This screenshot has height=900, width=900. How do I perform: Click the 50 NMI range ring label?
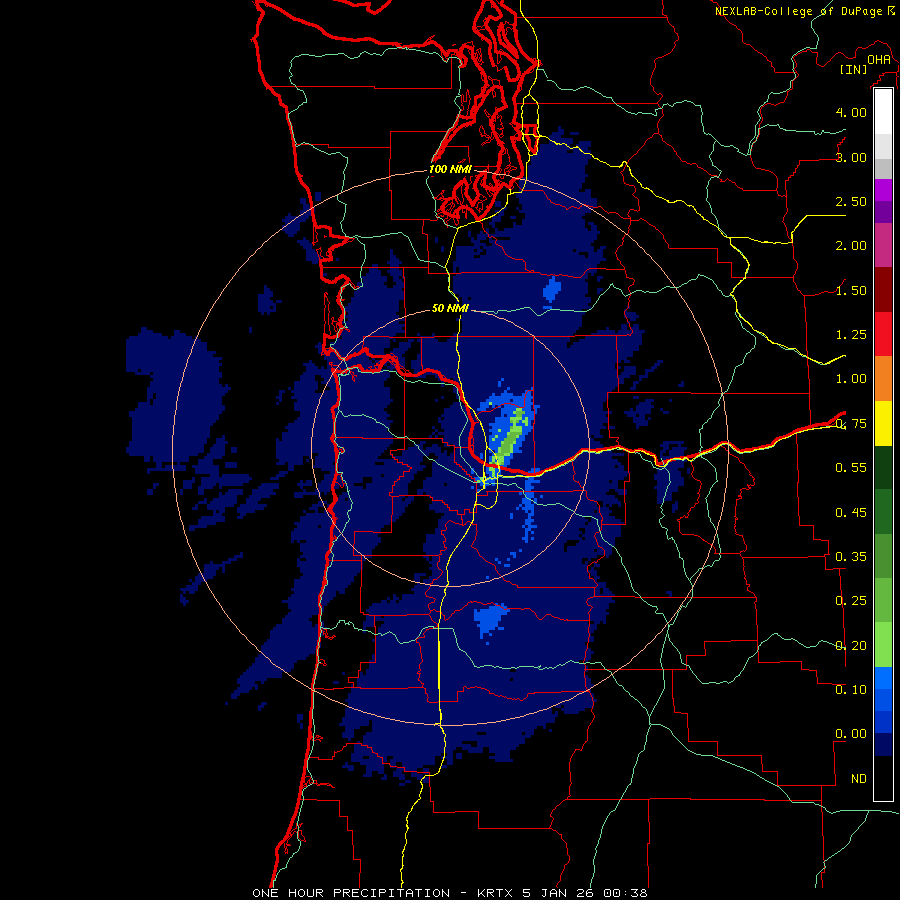pyautogui.click(x=451, y=308)
